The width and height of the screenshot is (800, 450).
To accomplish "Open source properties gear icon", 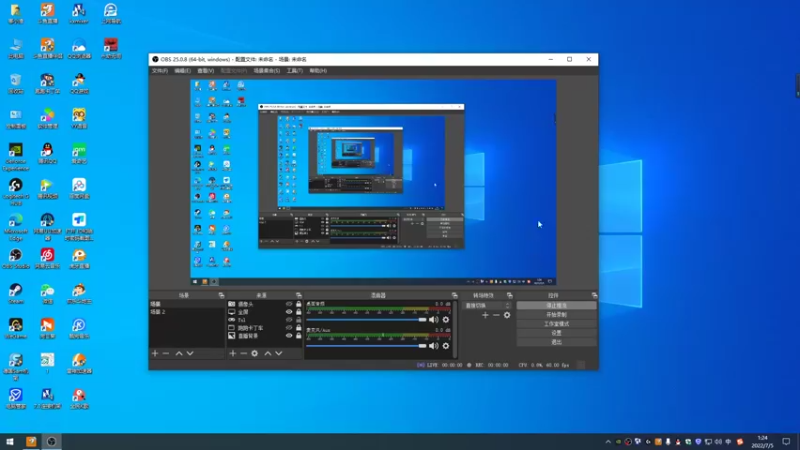I will tap(255, 353).
